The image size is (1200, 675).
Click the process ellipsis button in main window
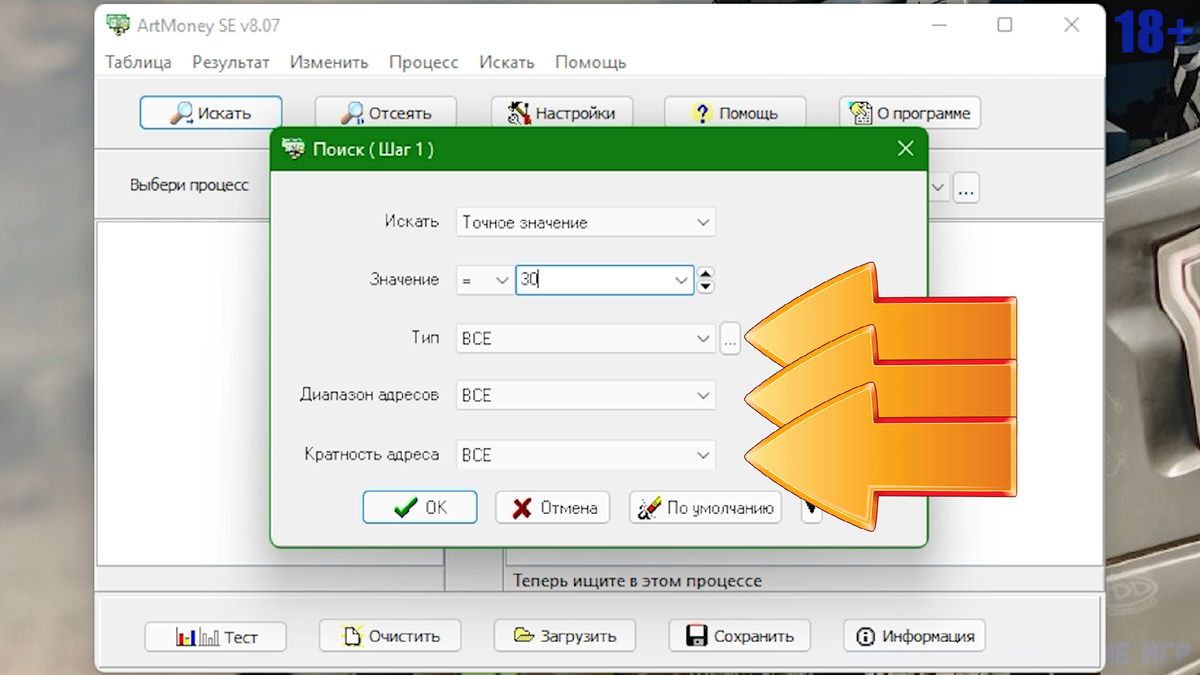coord(966,187)
